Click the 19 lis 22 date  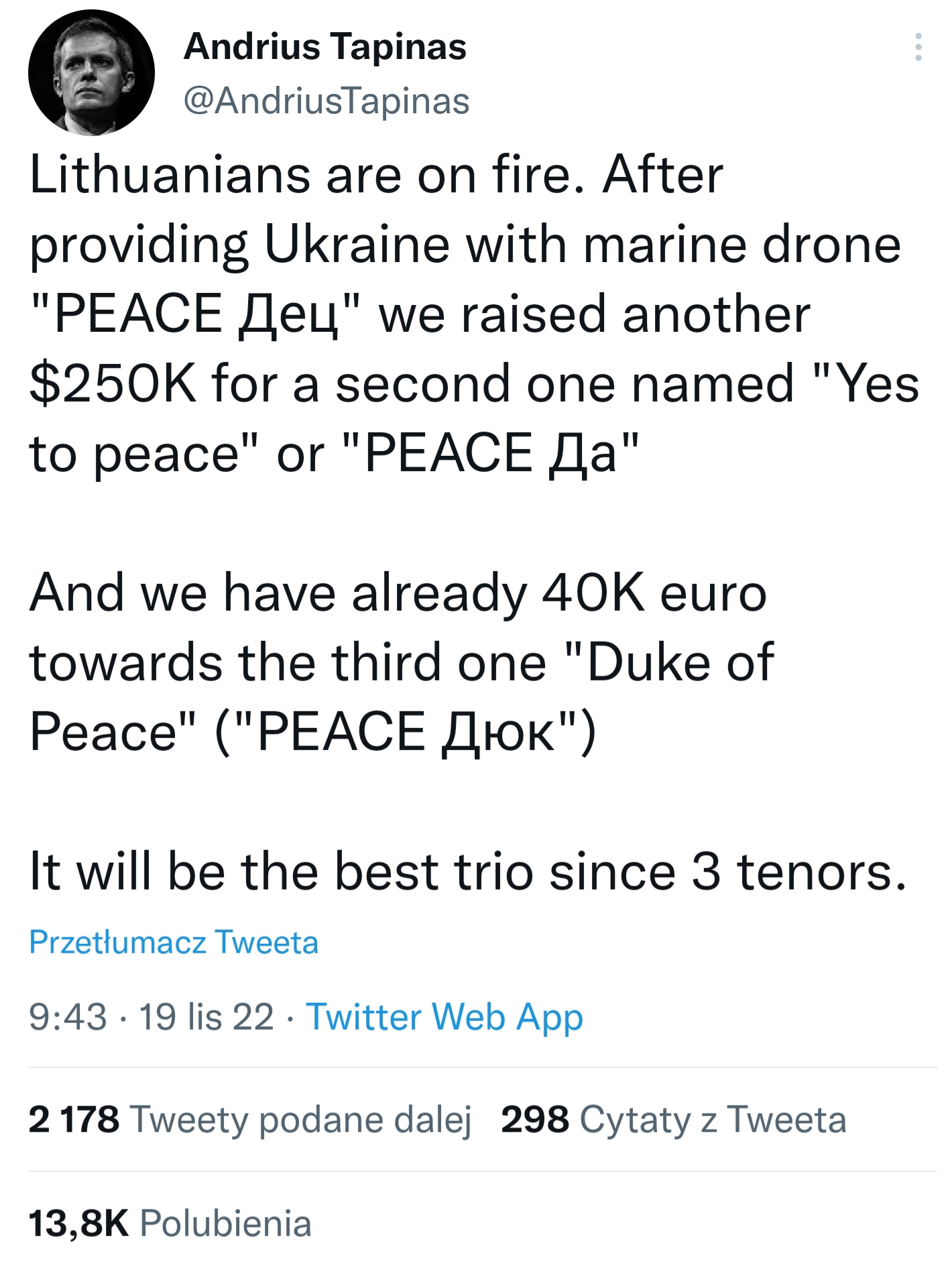tap(206, 1017)
